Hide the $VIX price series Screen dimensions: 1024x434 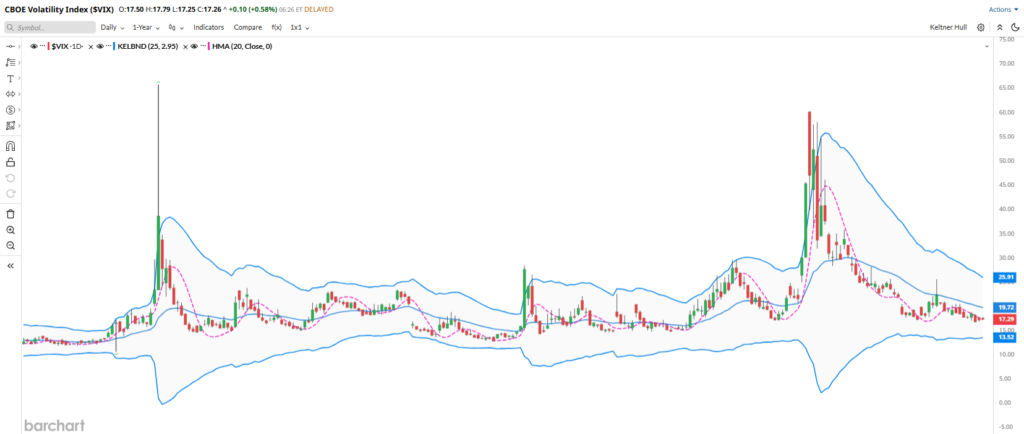(x=34, y=46)
